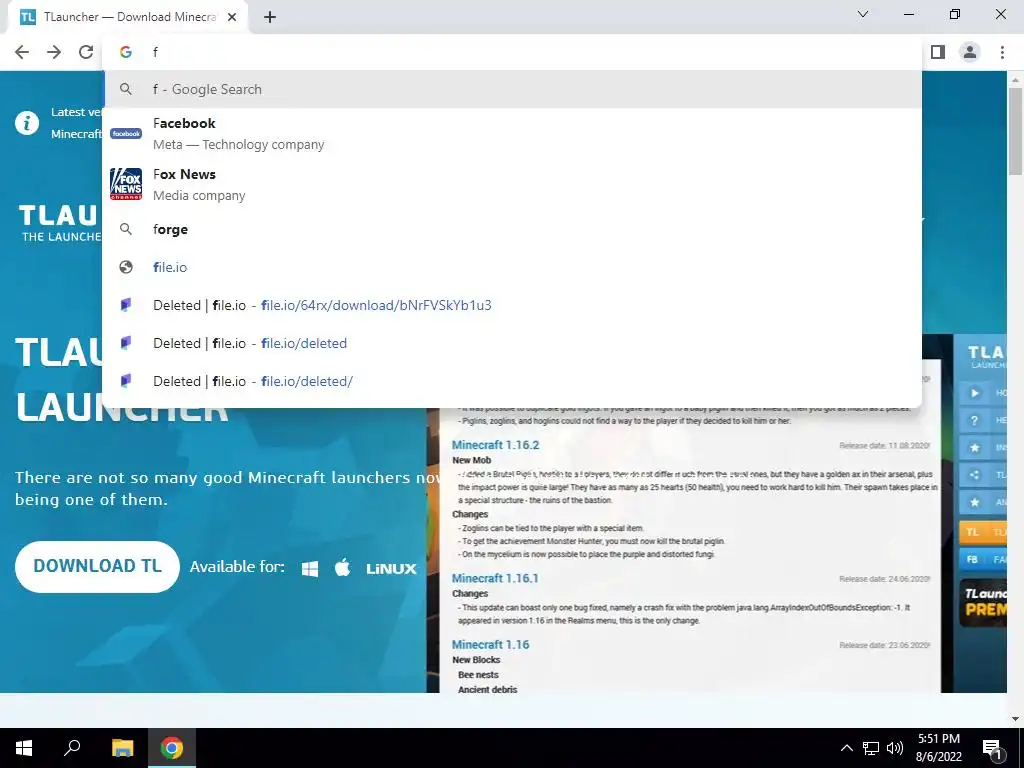Click the page vertical scrollbar thumb
This screenshot has height=768, width=1024.
point(1015,131)
